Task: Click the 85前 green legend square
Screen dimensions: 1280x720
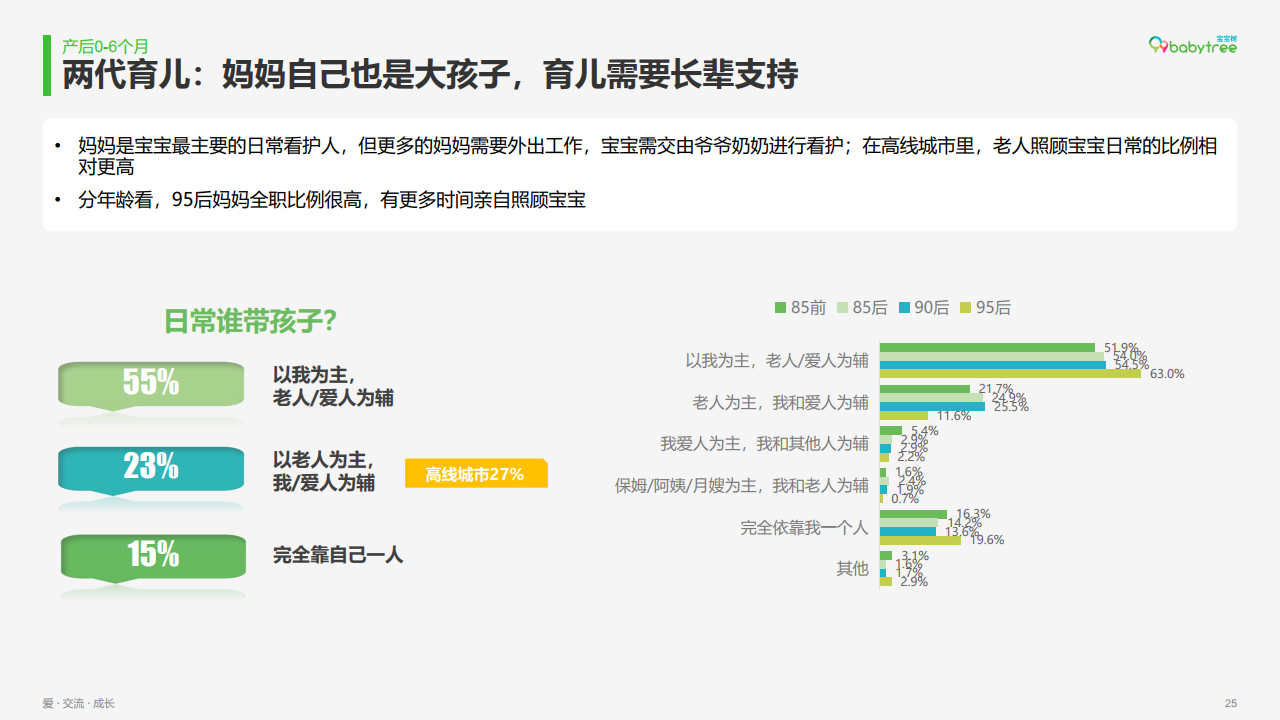Action: (x=781, y=308)
